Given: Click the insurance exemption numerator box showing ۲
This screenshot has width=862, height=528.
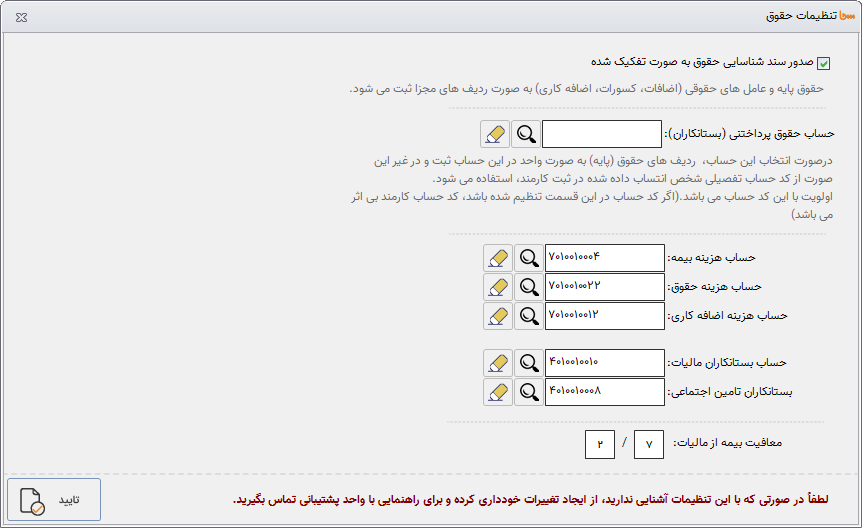Looking at the screenshot, I should pyautogui.click(x=600, y=444).
